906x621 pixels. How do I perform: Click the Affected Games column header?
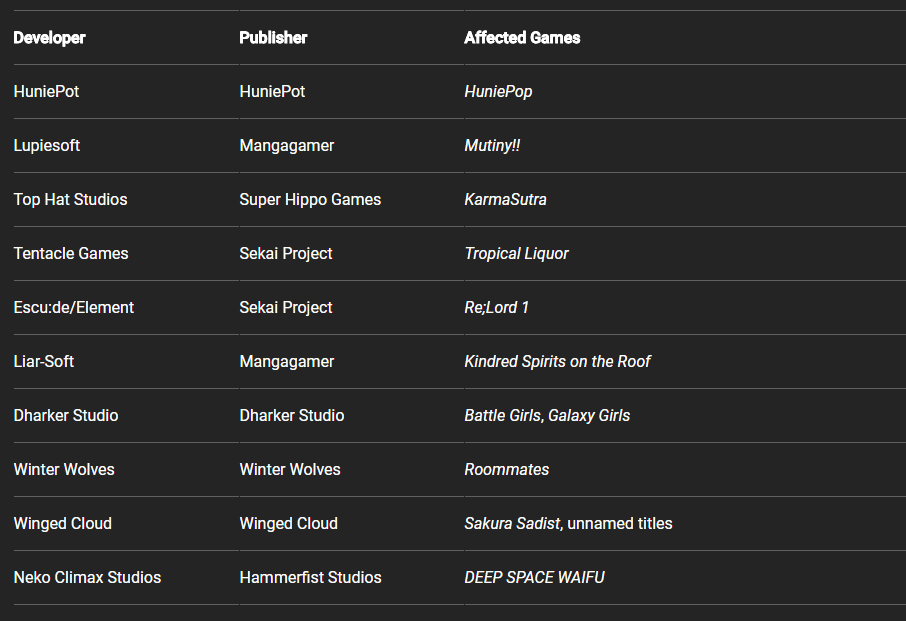[x=522, y=38]
